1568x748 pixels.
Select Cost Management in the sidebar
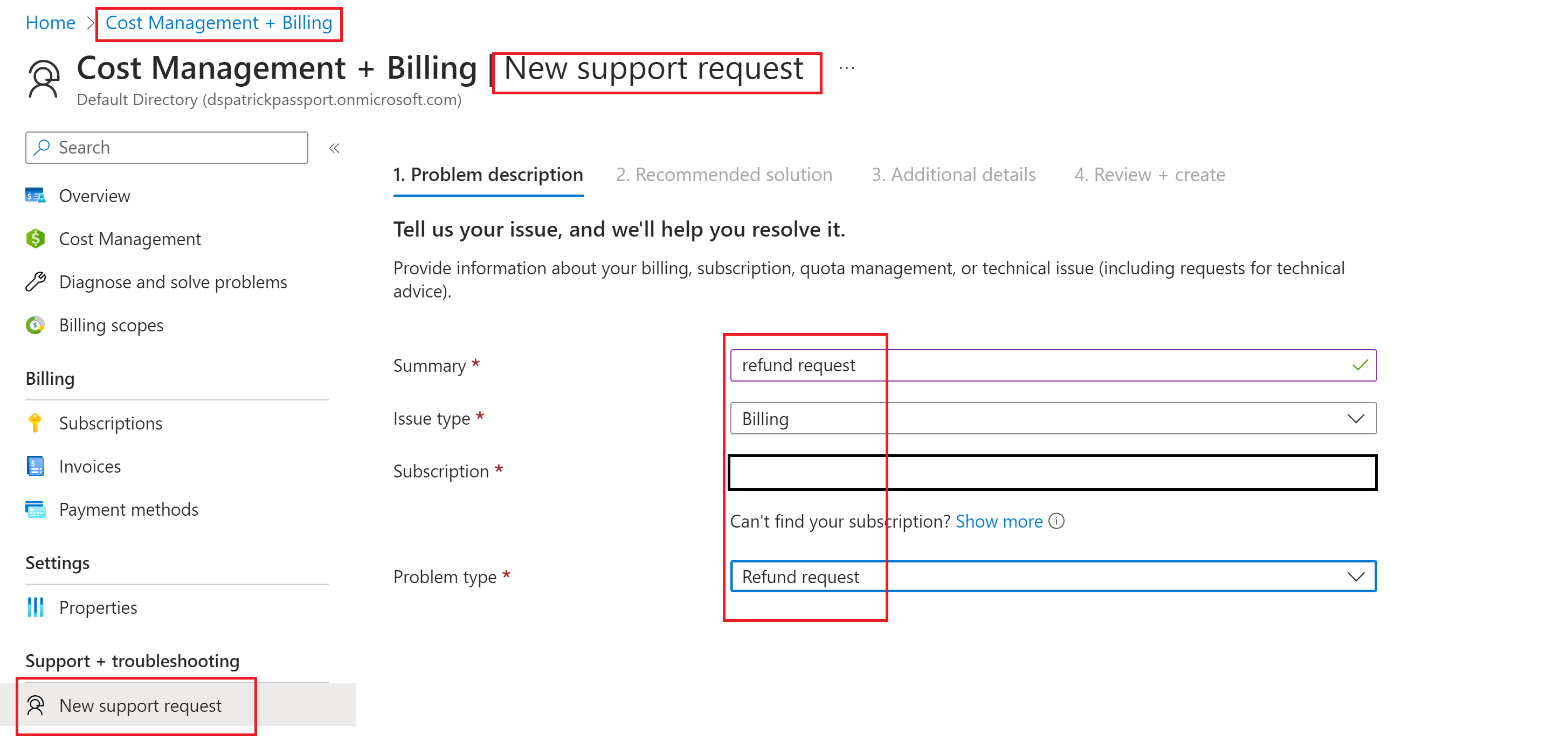130,239
